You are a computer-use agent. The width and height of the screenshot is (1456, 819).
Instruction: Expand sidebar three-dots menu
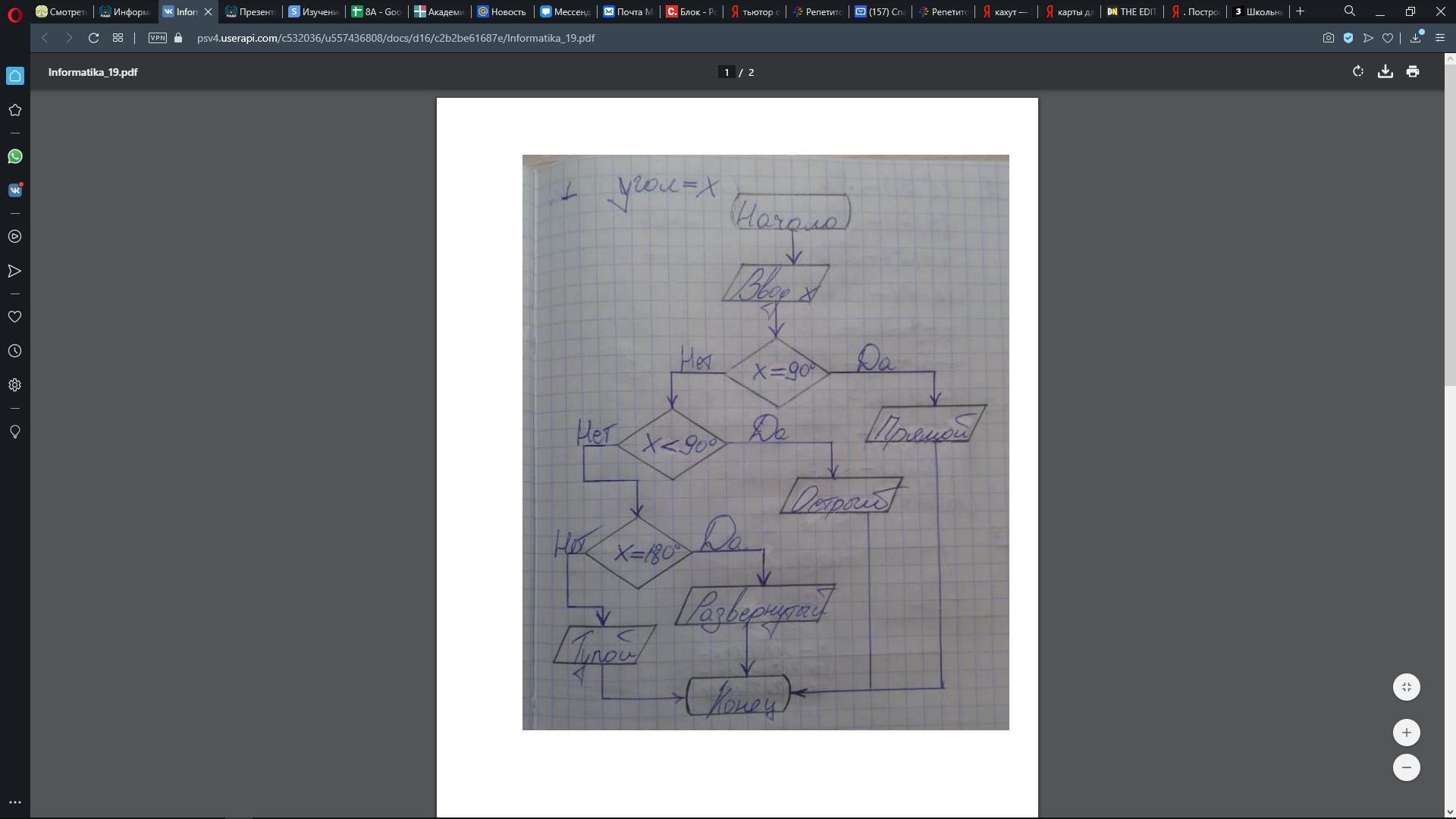pyautogui.click(x=14, y=802)
